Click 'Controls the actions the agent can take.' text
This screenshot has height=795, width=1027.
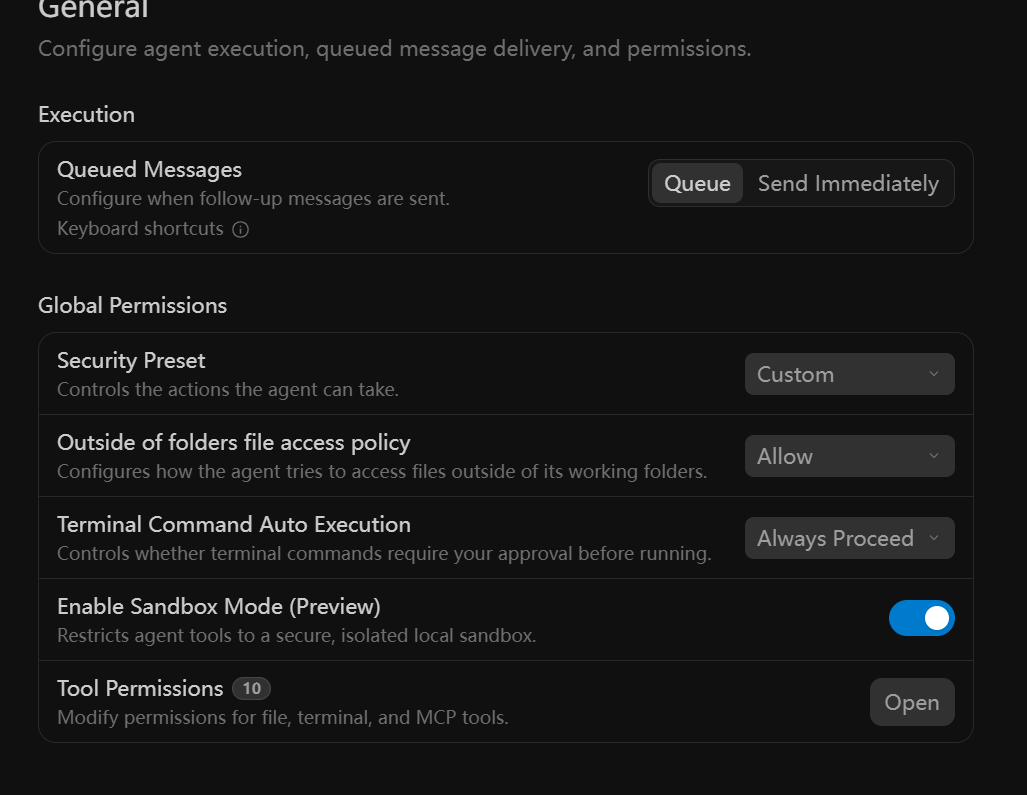pyautogui.click(x=228, y=390)
